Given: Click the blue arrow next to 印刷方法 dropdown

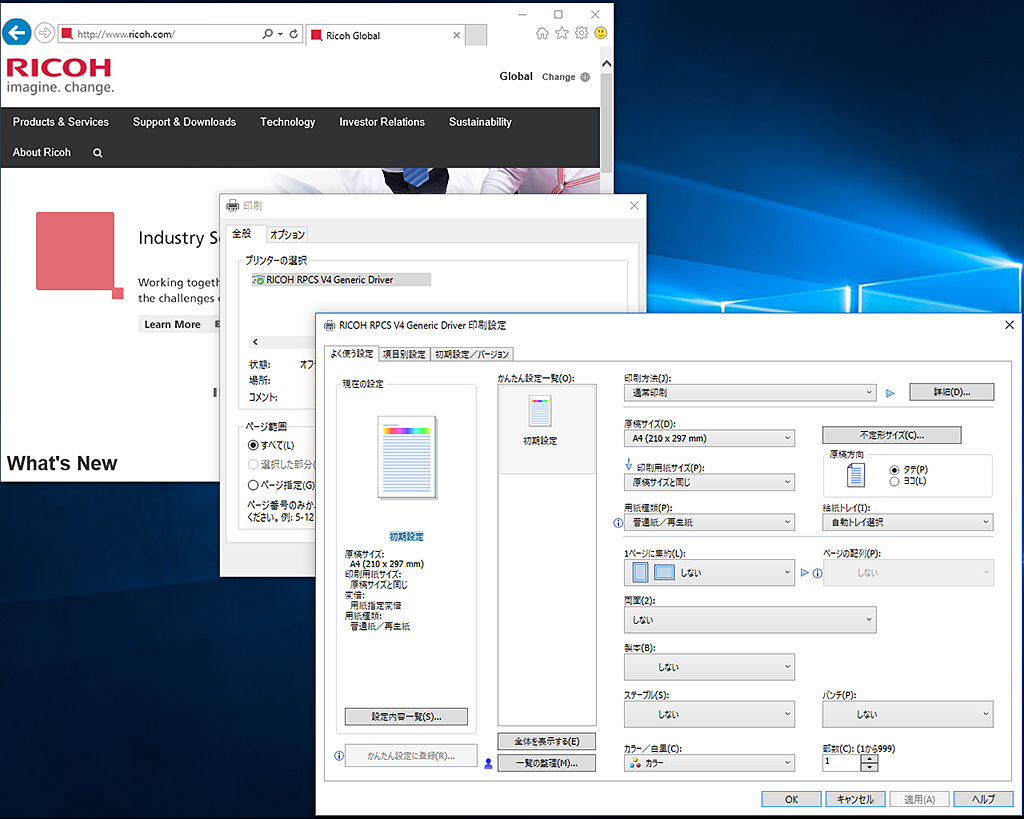Looking at the screenshot, I should point(891,393).
